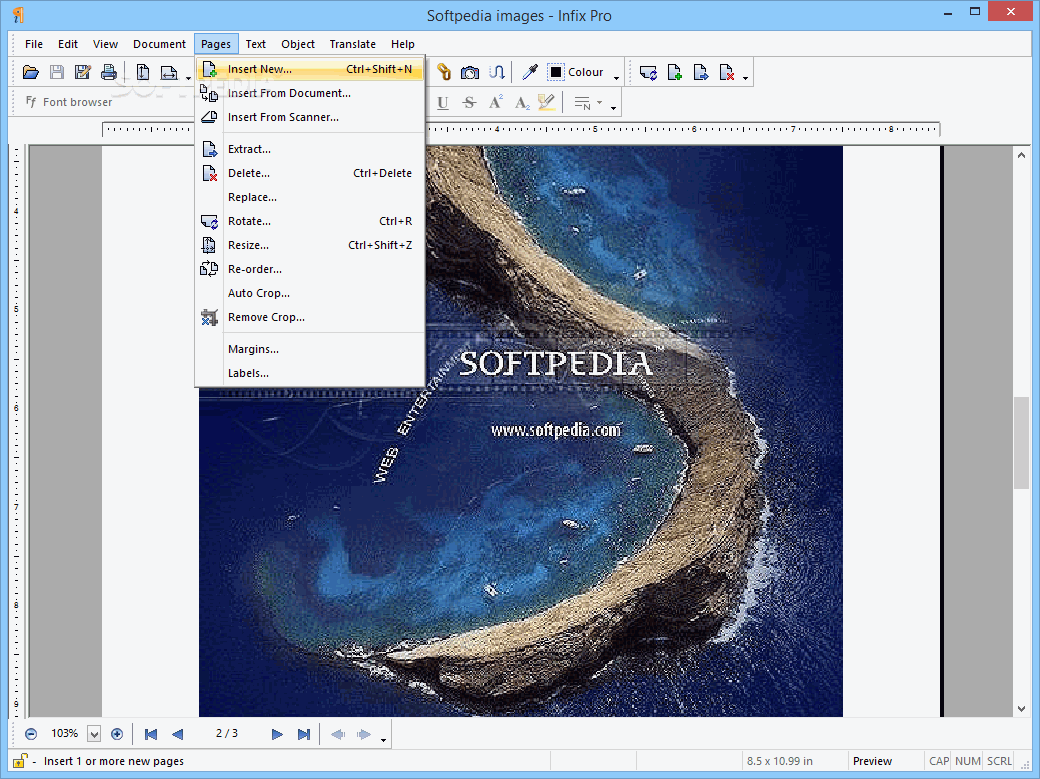Viewport: 1040px width, 779px height.
Task: Choose Insert From Scanner... menu entry
Action: point(310,117)
